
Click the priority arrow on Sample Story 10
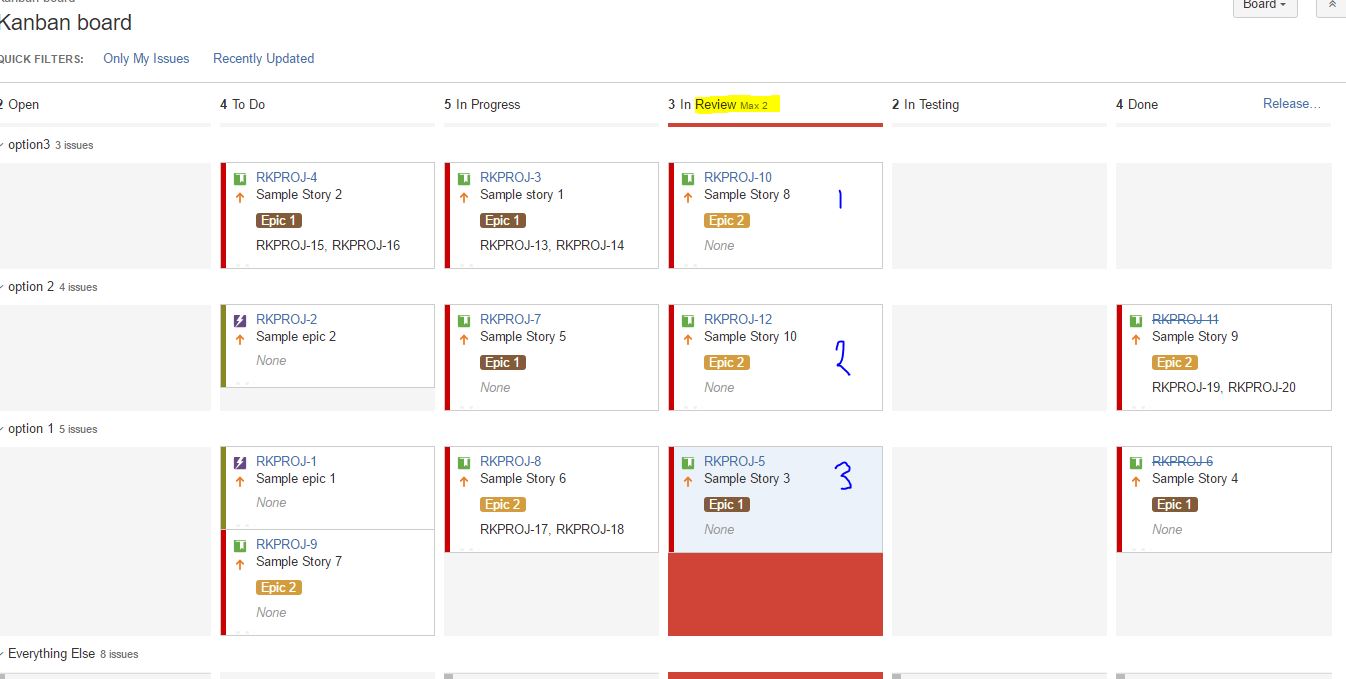point(688,340)
